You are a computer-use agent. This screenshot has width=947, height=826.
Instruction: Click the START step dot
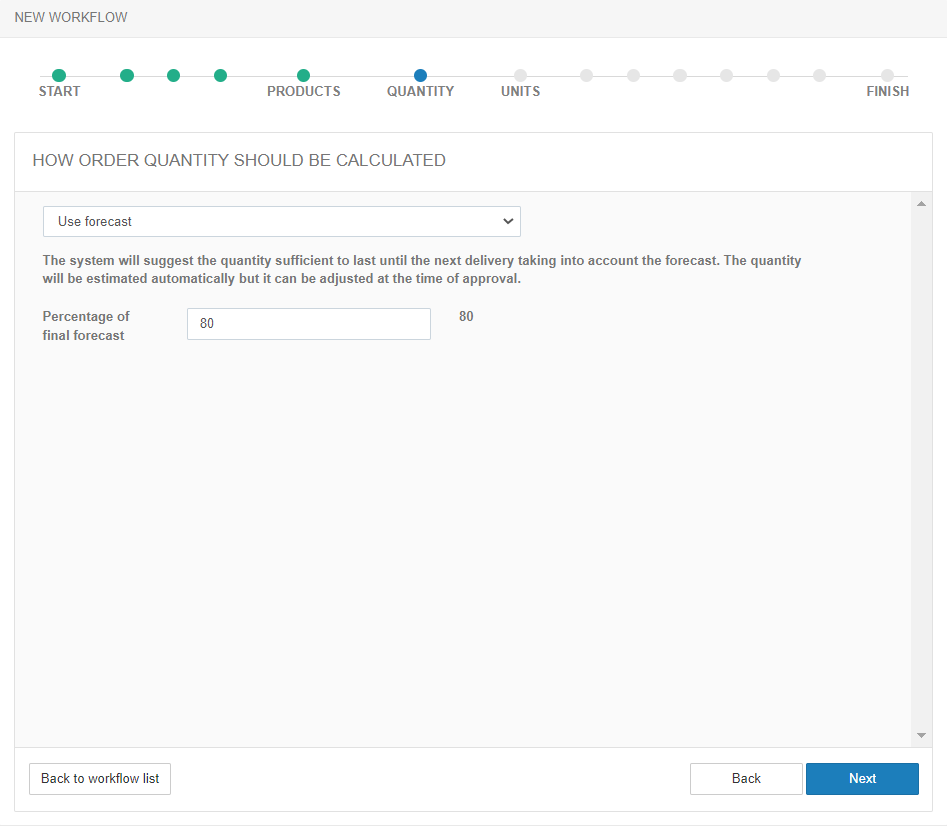59,76
